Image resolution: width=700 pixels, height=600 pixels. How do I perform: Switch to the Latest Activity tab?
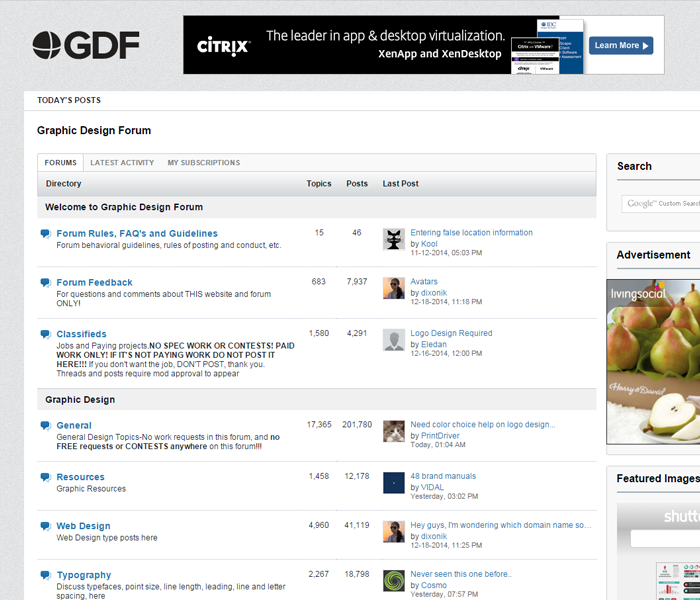(x=122, y=163)
